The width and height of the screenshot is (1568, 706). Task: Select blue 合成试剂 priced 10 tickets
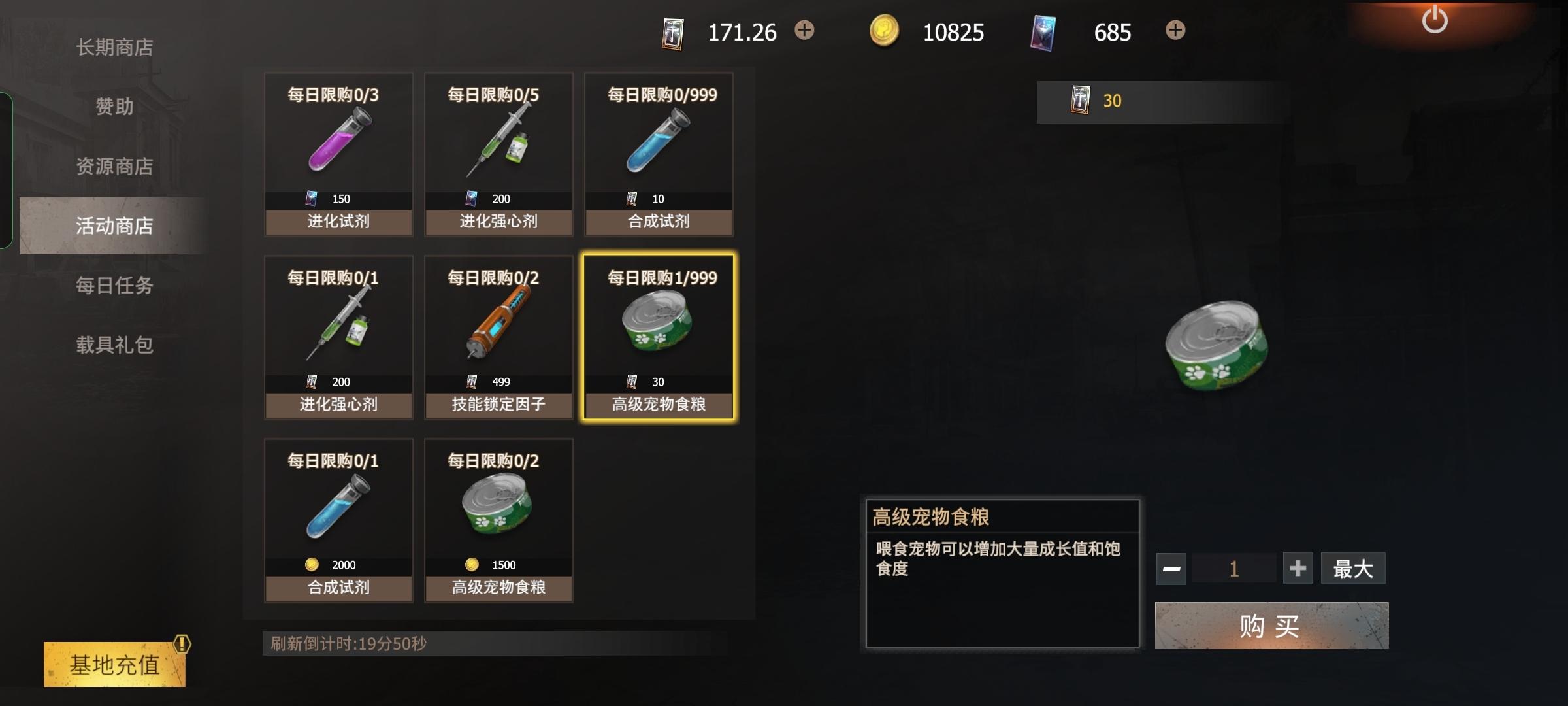click(659, 154)
